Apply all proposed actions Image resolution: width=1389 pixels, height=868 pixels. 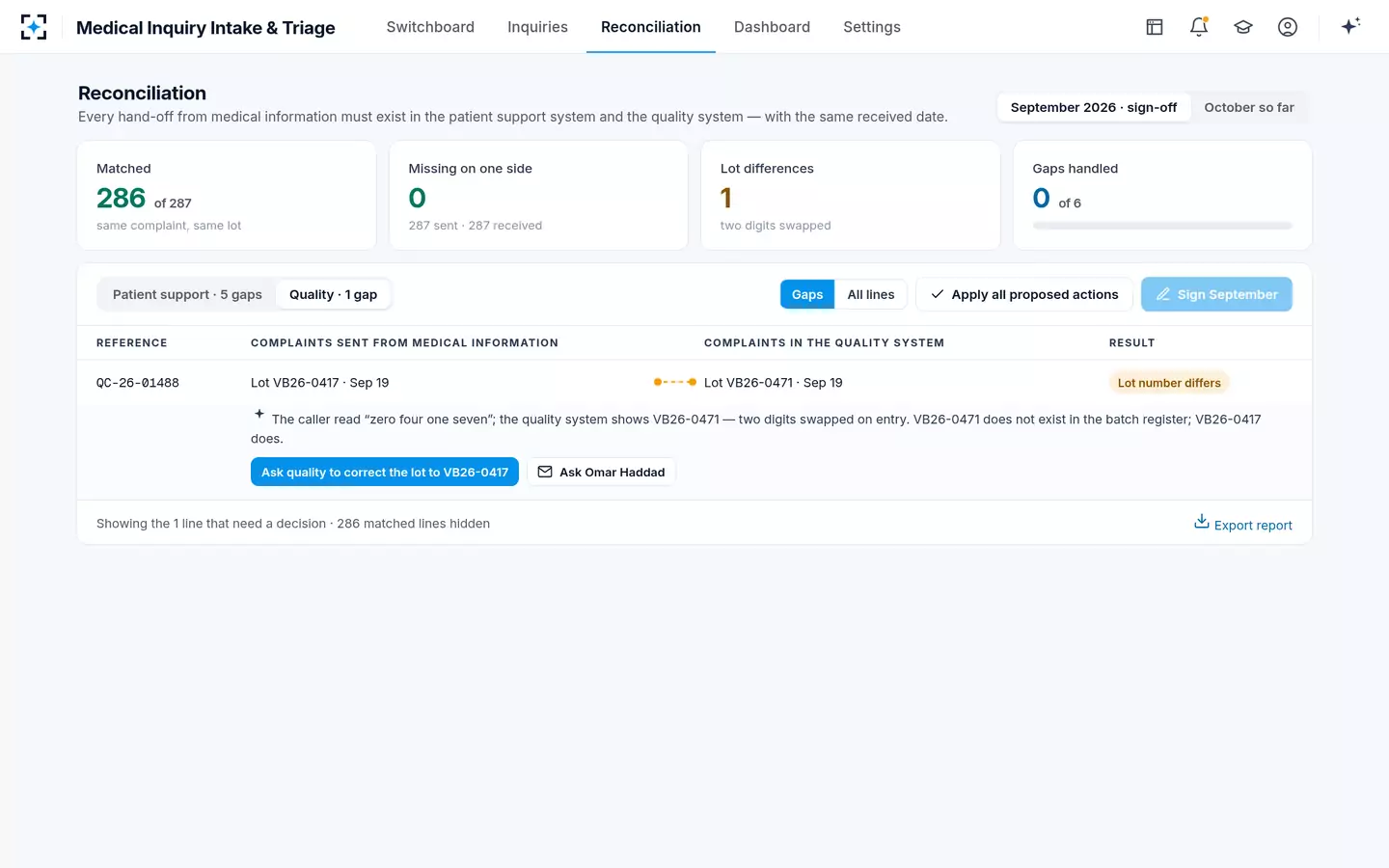(1024, 294)
